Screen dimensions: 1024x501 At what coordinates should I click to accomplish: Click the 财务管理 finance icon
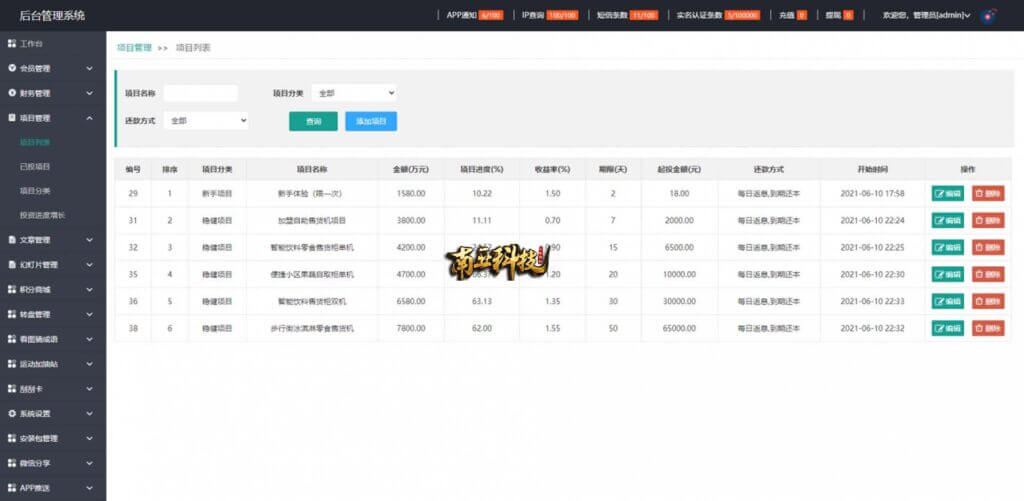point(12,93)
